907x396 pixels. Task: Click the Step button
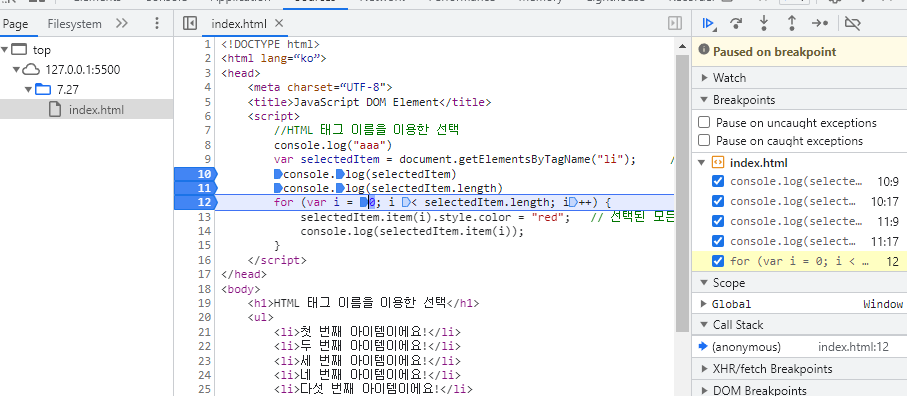[820, 23]
